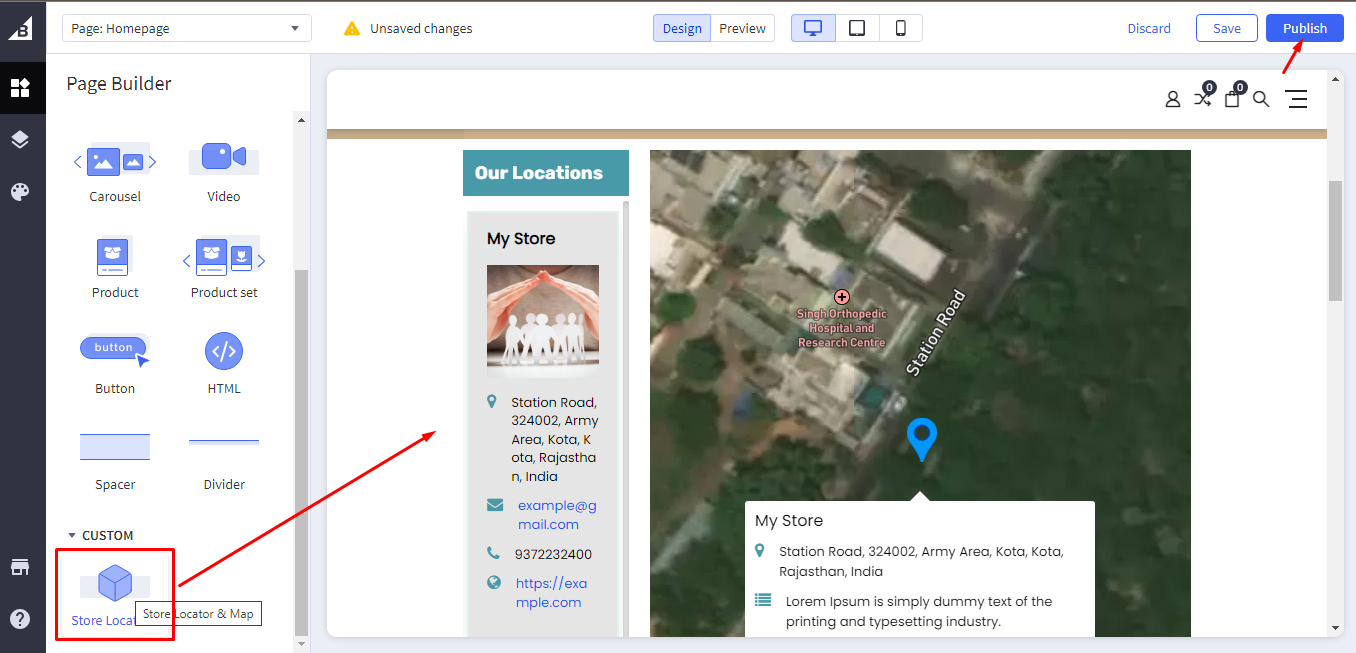Screen dimensions: 1356x653
Task: Click the Unsaved changes status text
Action: click(x=421, y=29)
